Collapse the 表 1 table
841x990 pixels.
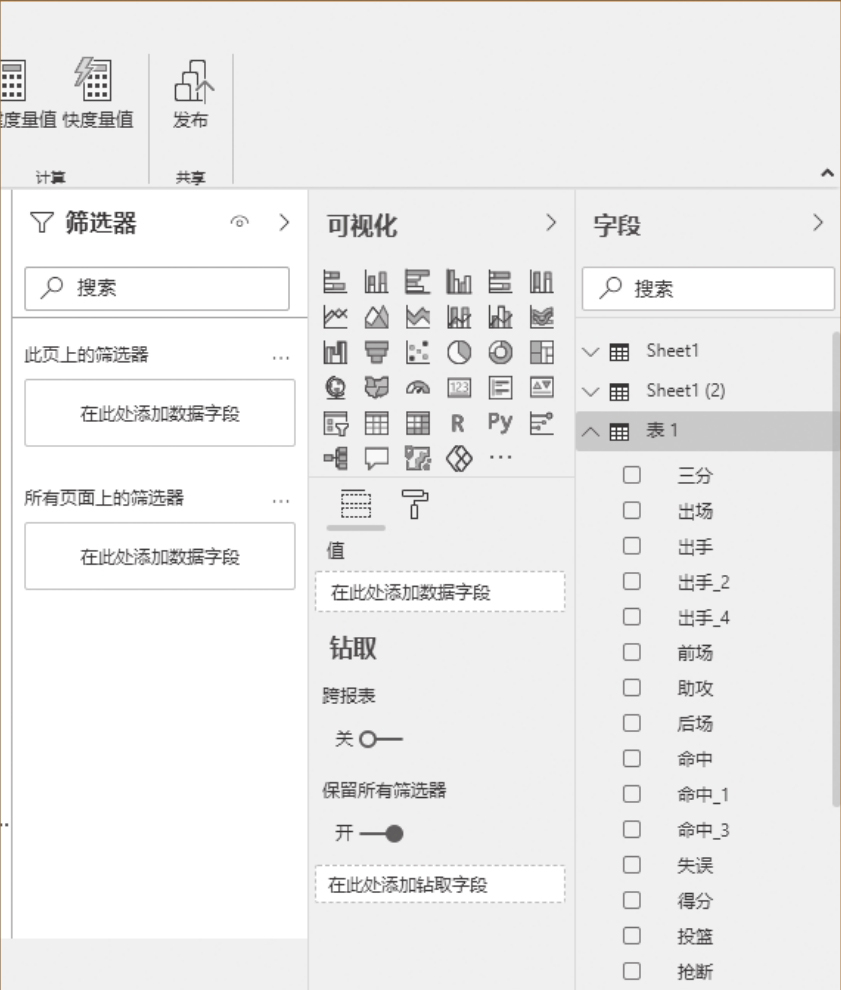coord(591,432)
